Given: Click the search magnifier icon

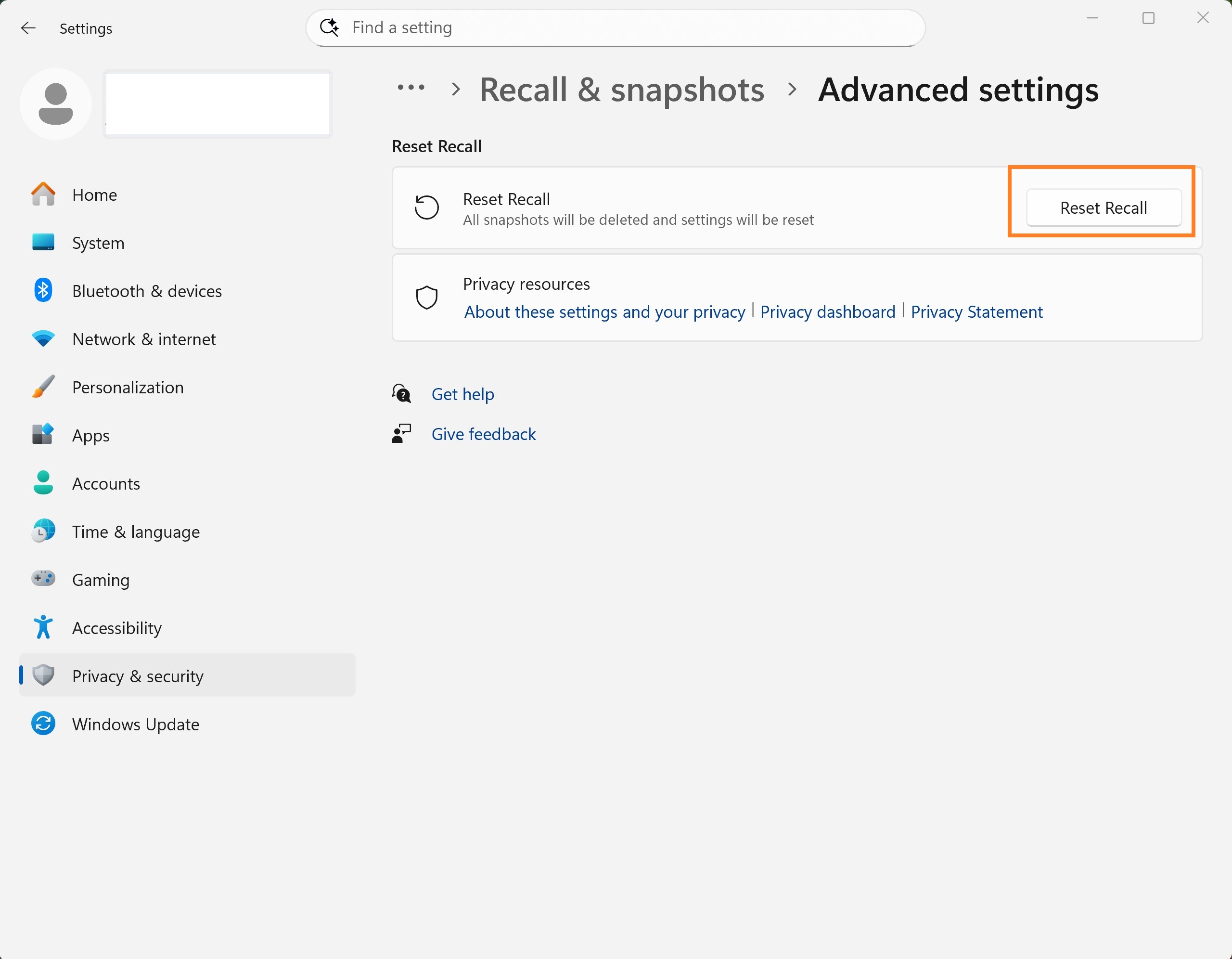Looking at the screenshot, I should coord(330,27).
